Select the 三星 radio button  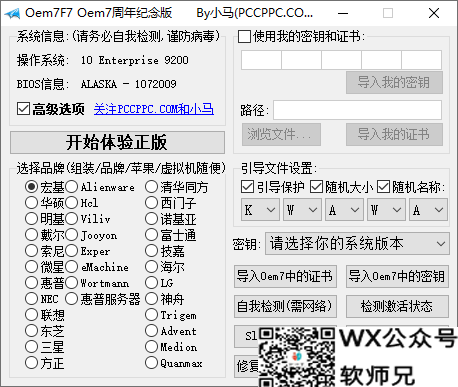[x=31, y=347]
